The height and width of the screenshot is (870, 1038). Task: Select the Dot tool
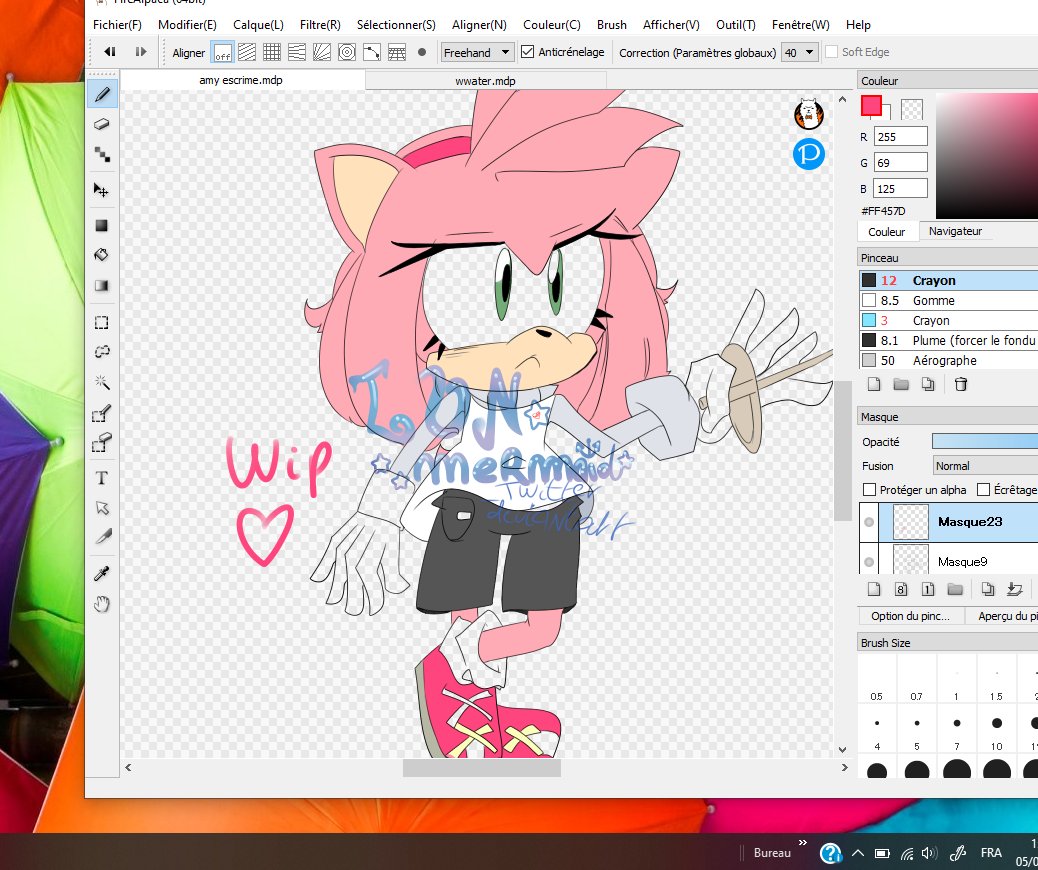pyautogui.click(x=102, y=154)
